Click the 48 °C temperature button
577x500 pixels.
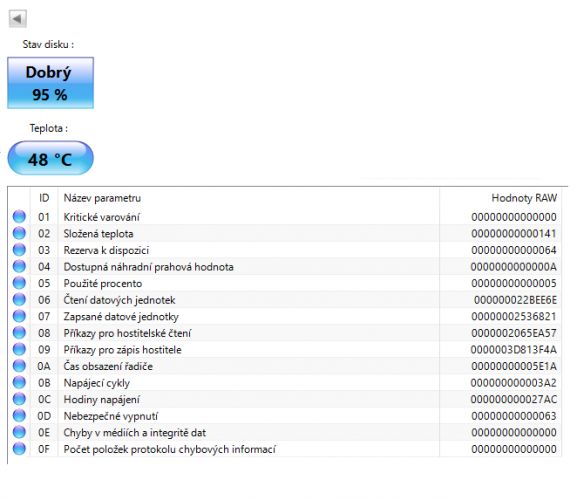[50, 158]
